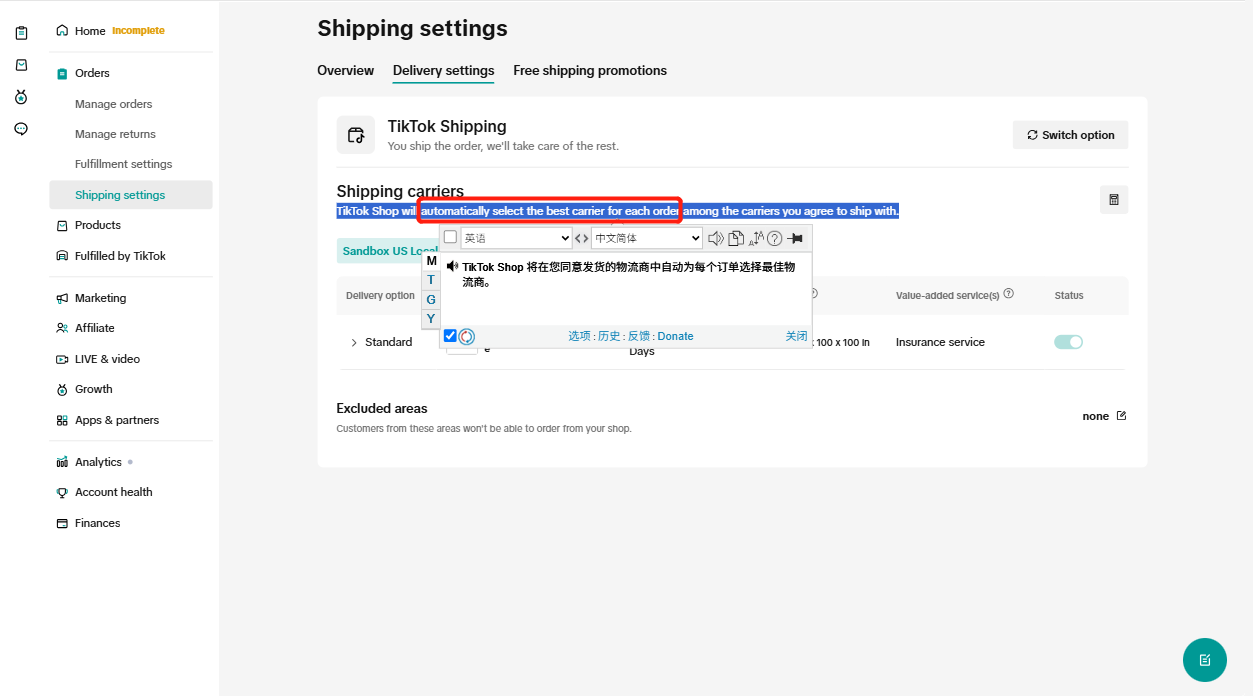
Task: Click the Products bag icon in the sidebar
Action: click(x=62, y=225)
